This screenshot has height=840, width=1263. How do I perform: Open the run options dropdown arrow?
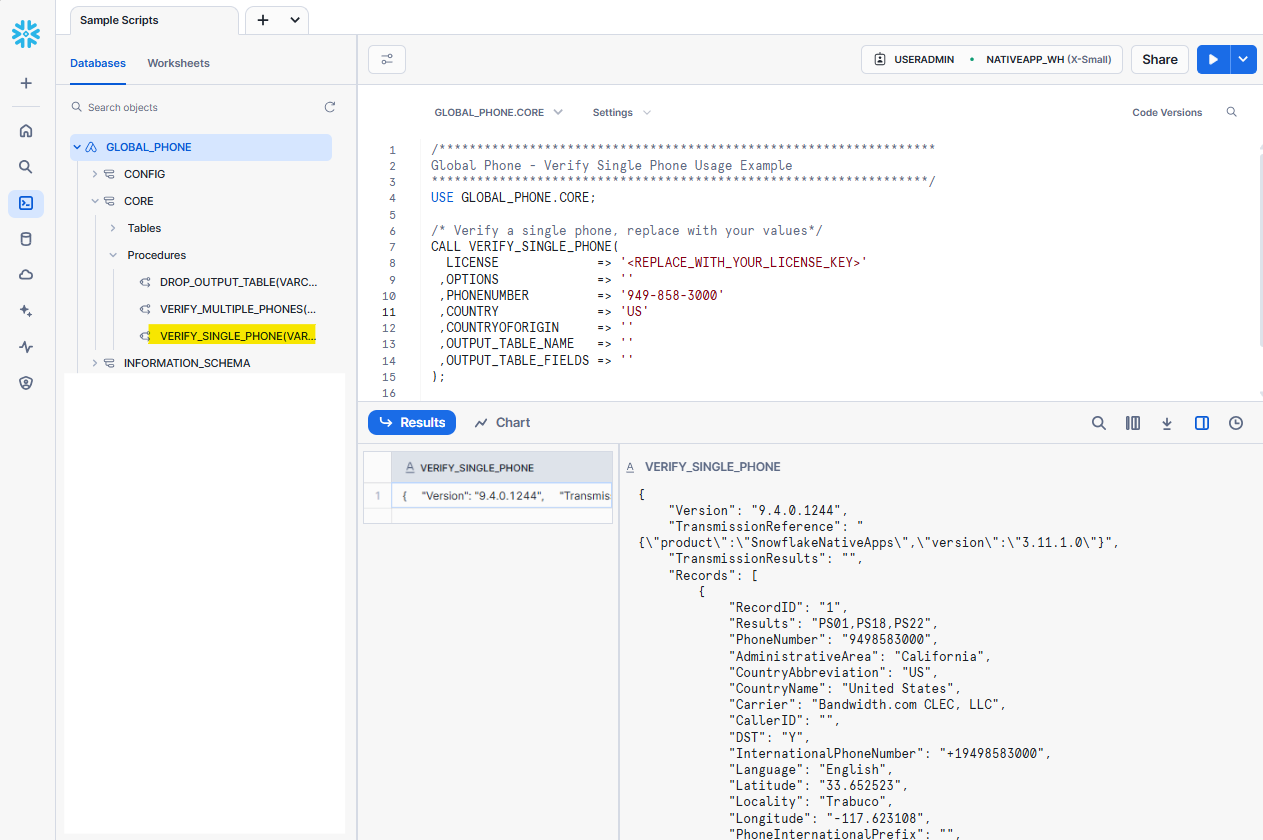tap(1243, 59)
